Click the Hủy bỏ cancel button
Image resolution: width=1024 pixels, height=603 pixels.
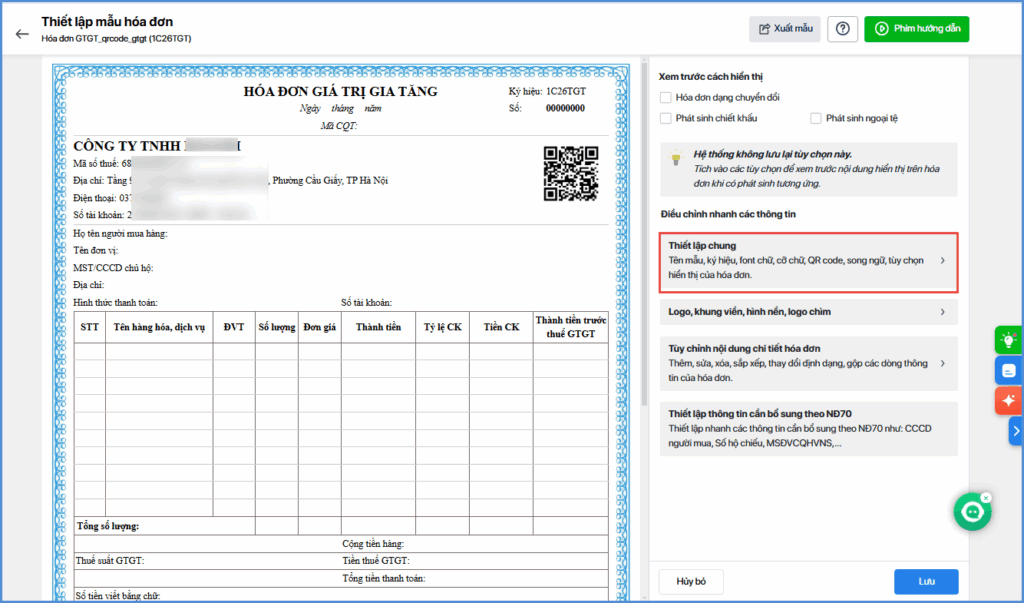691,581
